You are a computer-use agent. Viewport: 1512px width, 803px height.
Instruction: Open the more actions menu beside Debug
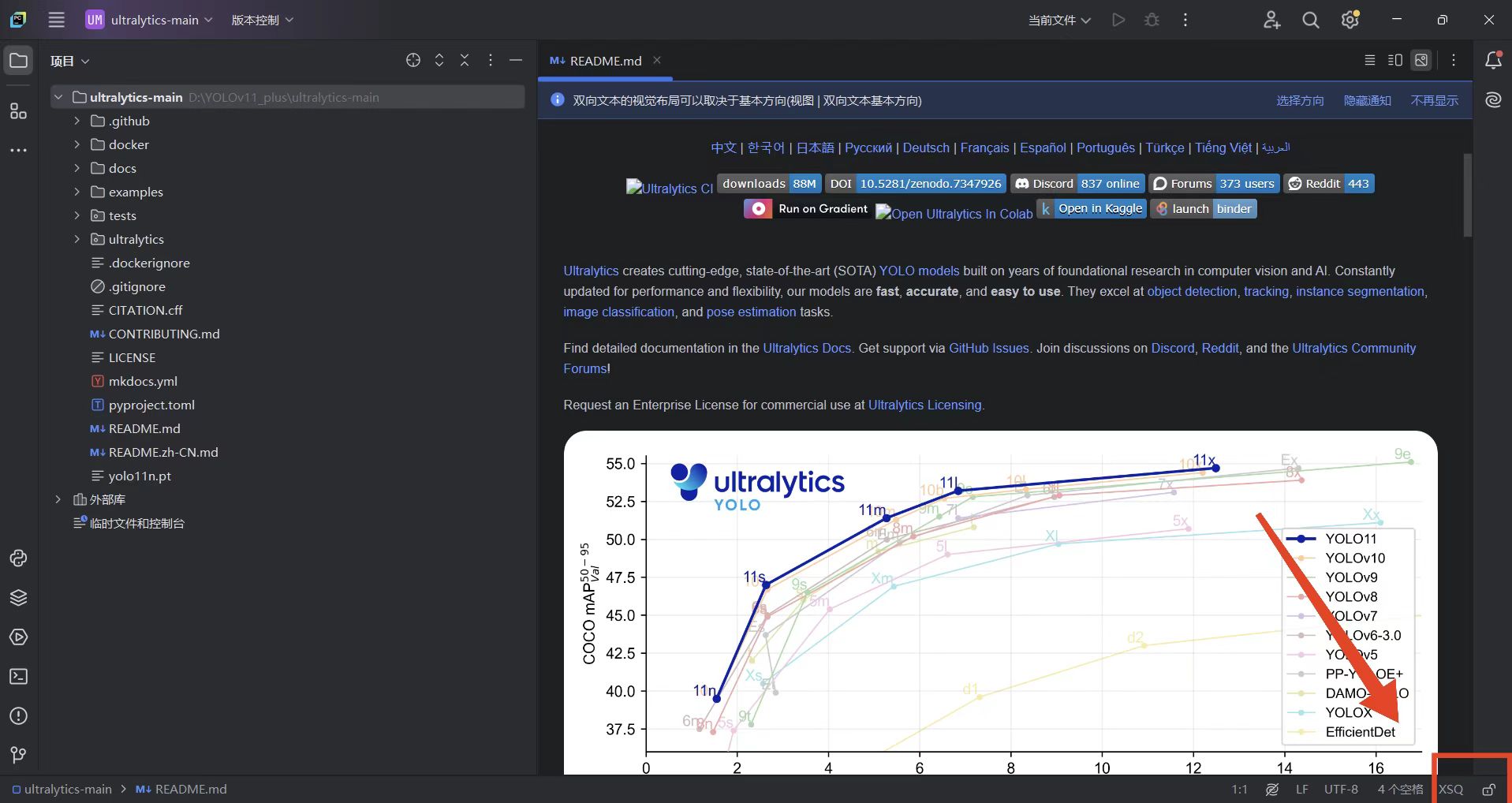coord(1185,20)
